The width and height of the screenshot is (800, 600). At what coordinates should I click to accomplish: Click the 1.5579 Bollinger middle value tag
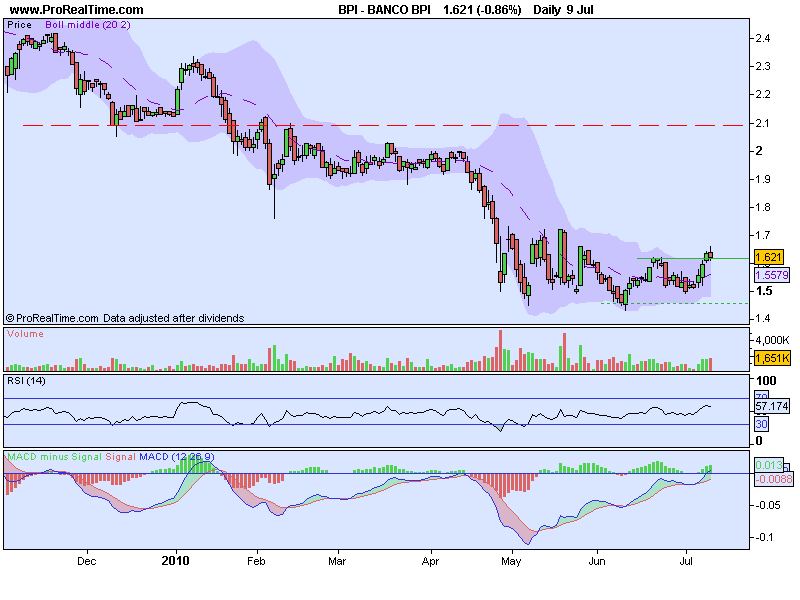click(772, 275)
